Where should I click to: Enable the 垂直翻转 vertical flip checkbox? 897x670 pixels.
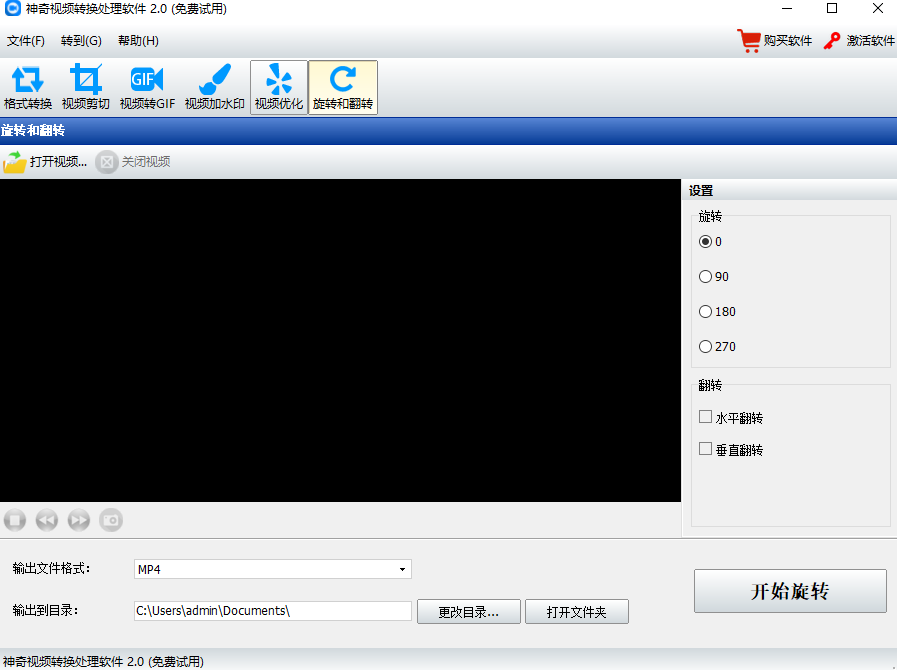705,449
